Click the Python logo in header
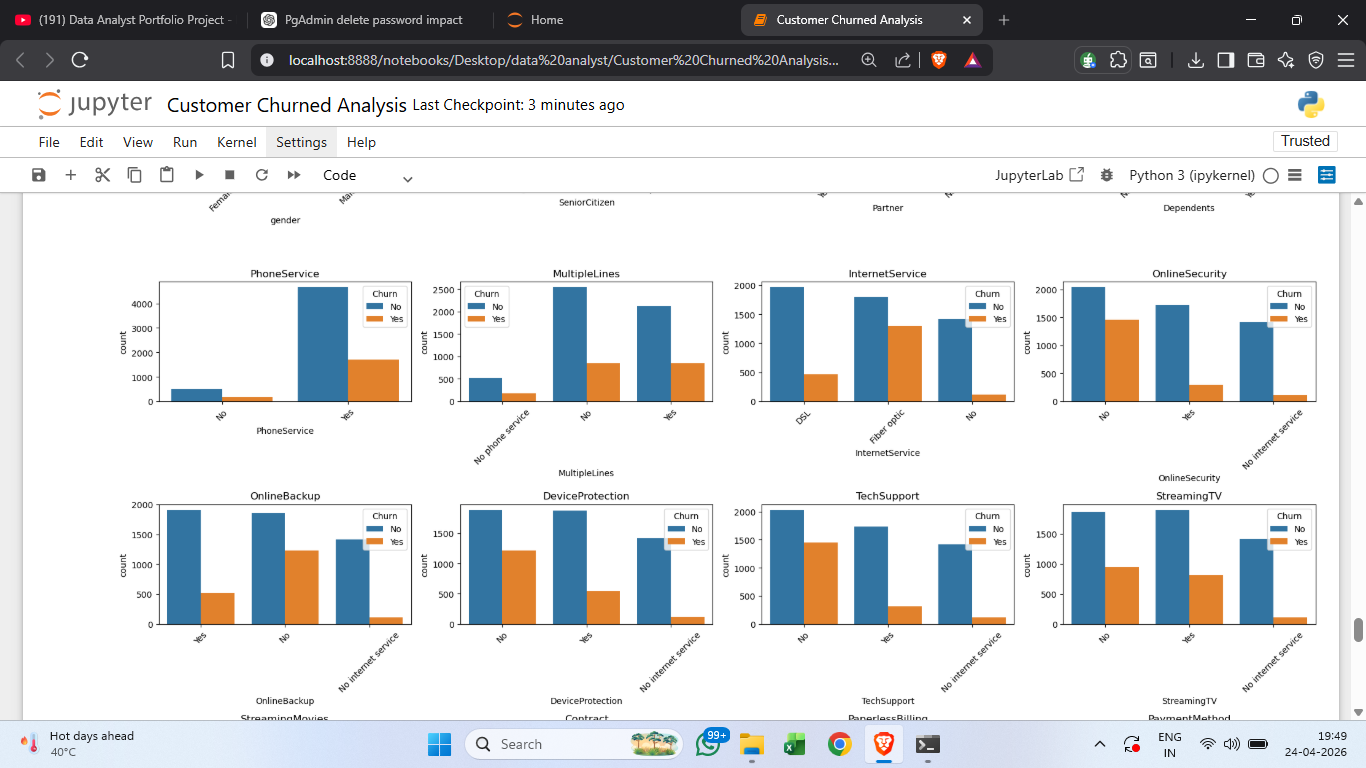Image resolution: width=1366 pixels, height=768 pixels. pos(1311,105)
